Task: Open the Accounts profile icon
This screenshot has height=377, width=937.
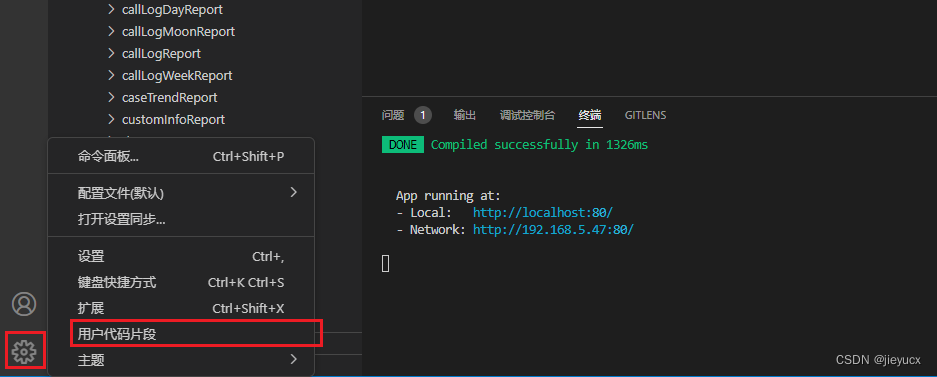Action: [x=25, y=304]
